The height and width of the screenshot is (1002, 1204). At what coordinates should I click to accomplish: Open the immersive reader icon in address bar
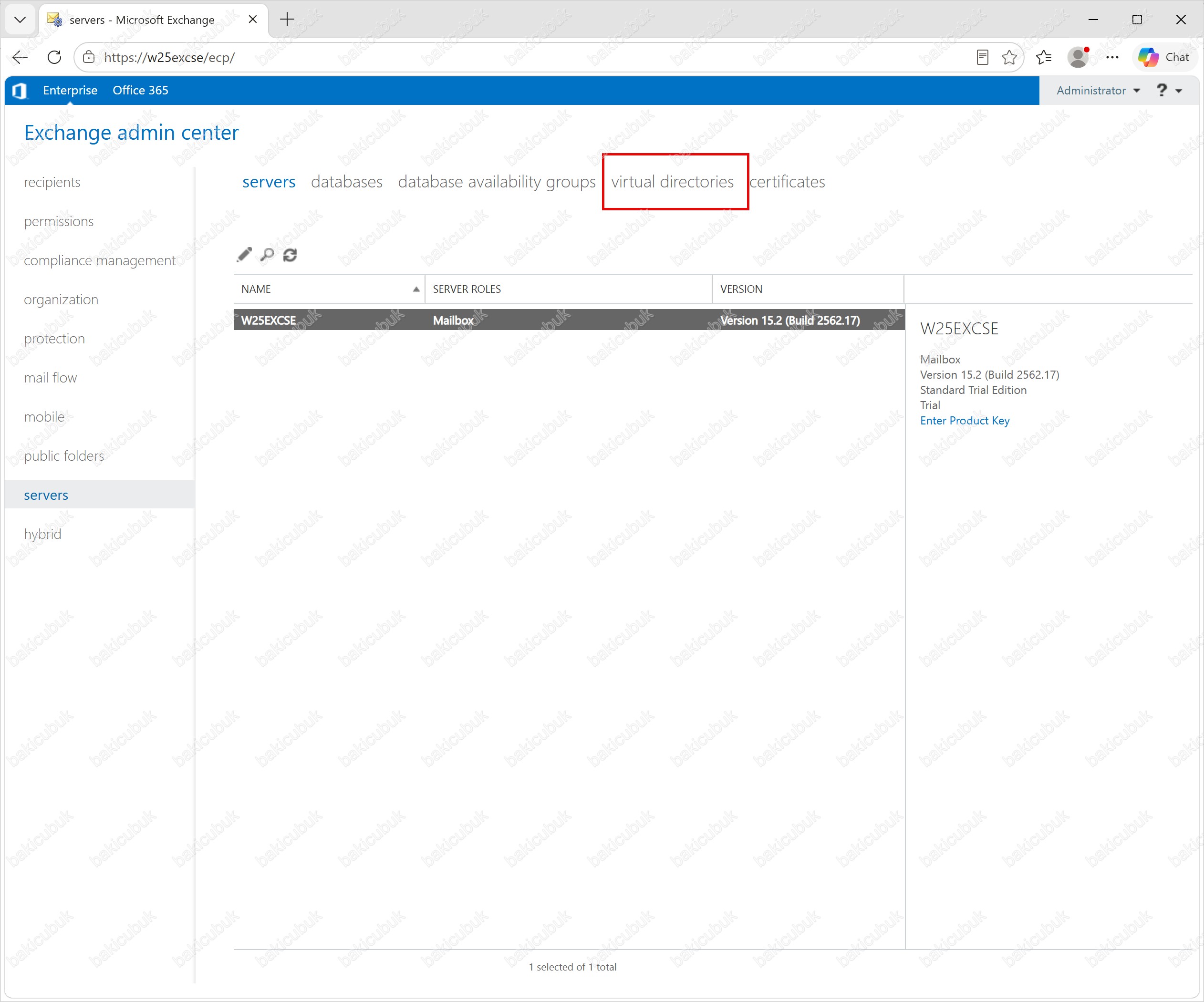[x=982, y=57]
